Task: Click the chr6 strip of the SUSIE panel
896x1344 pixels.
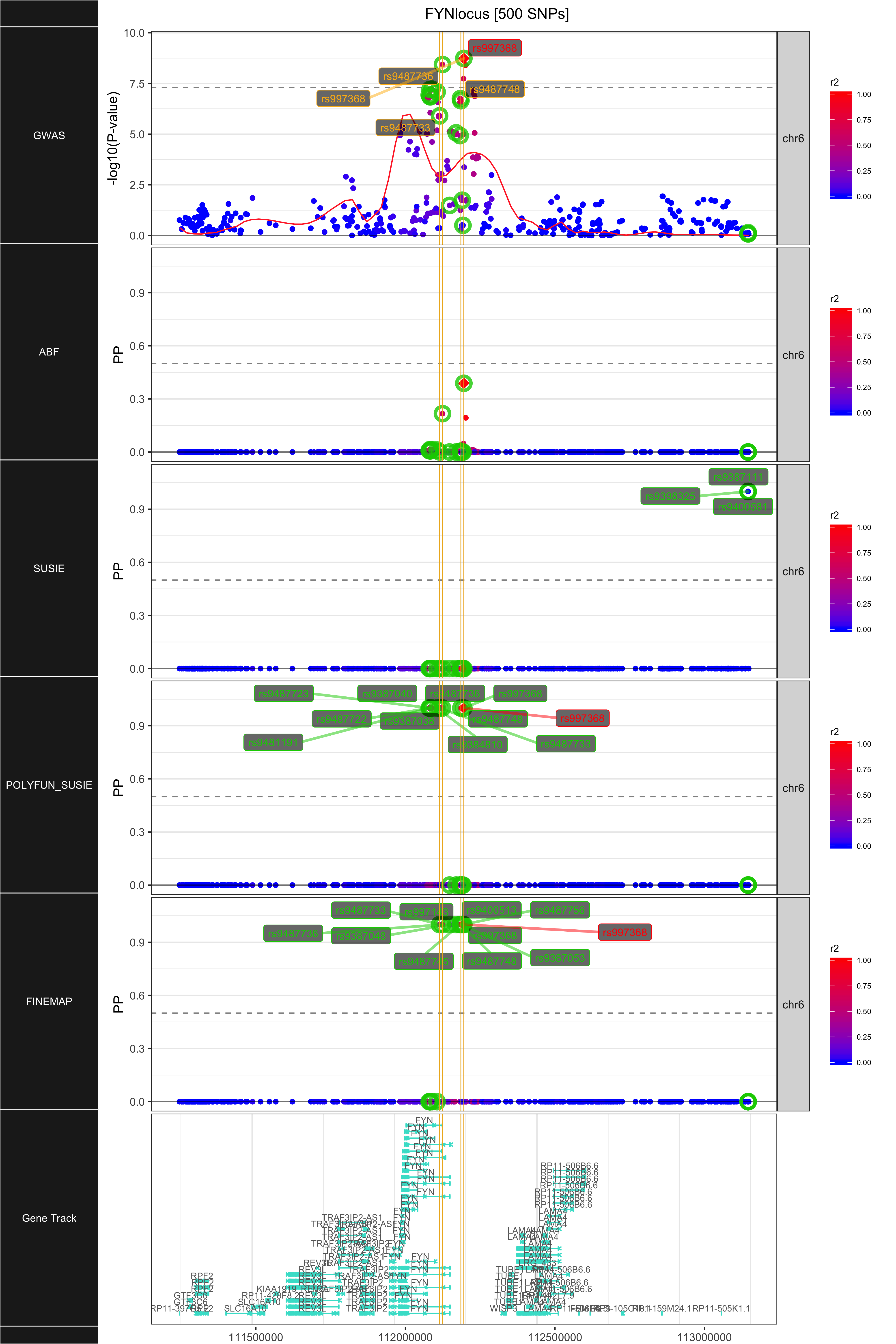Action: tap(793, 571)
